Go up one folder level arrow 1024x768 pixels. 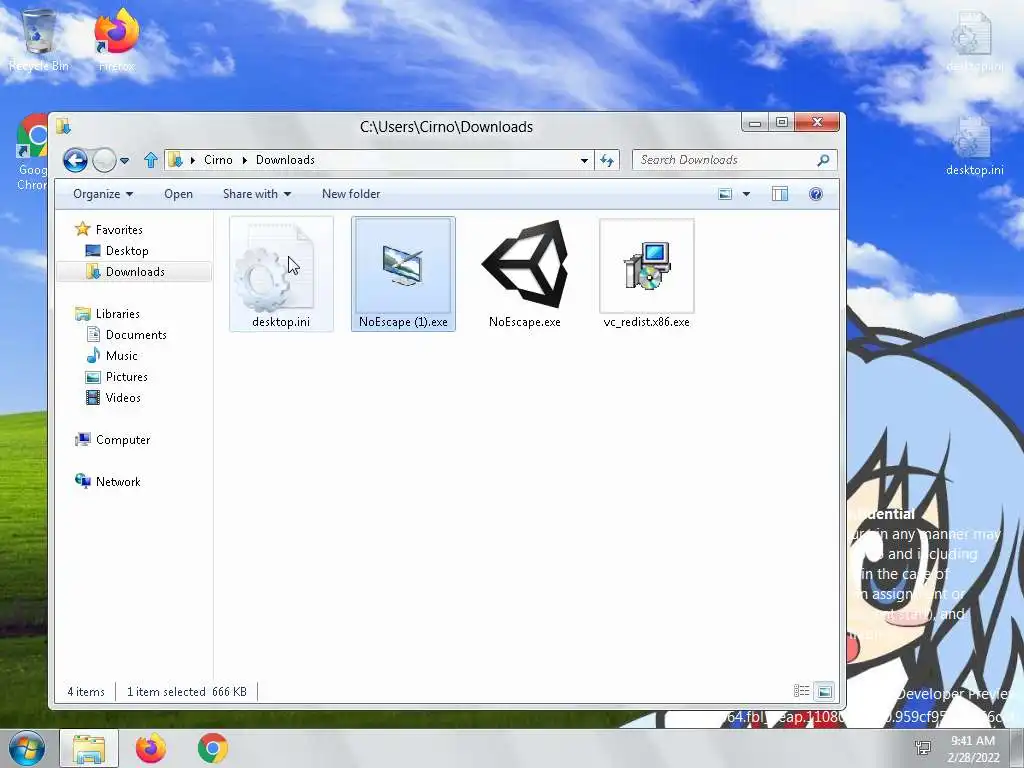(x=151, y=160)
